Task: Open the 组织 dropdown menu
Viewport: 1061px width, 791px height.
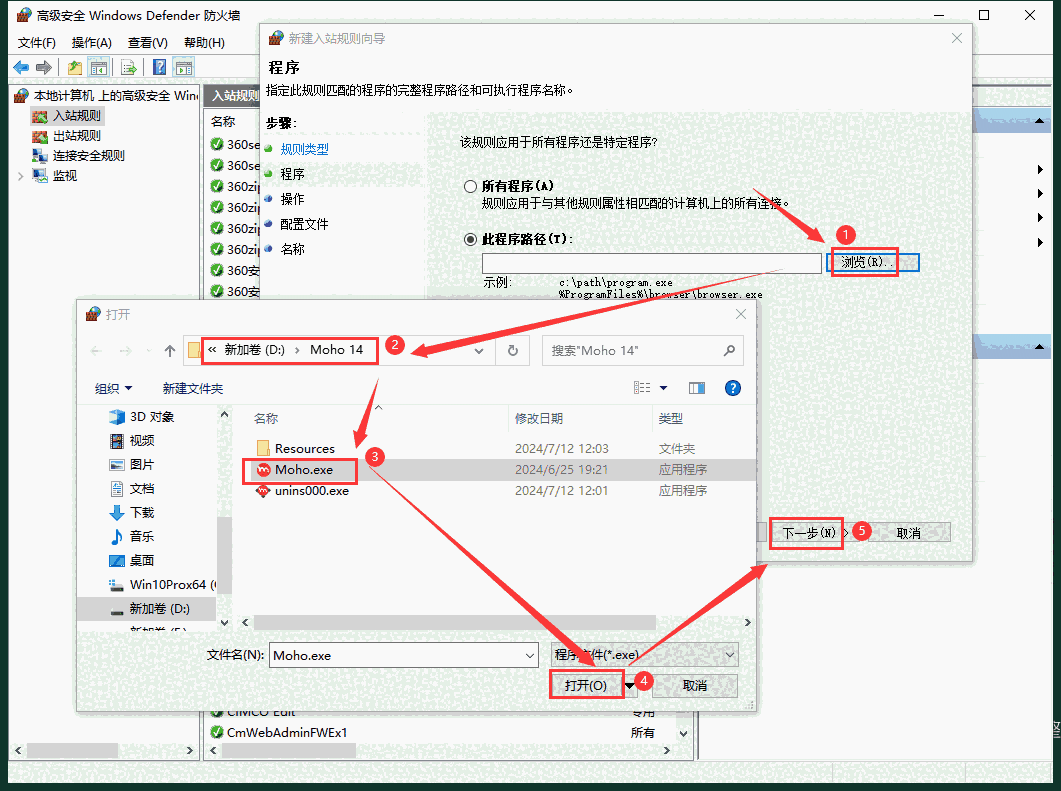Action: (113, 388)
